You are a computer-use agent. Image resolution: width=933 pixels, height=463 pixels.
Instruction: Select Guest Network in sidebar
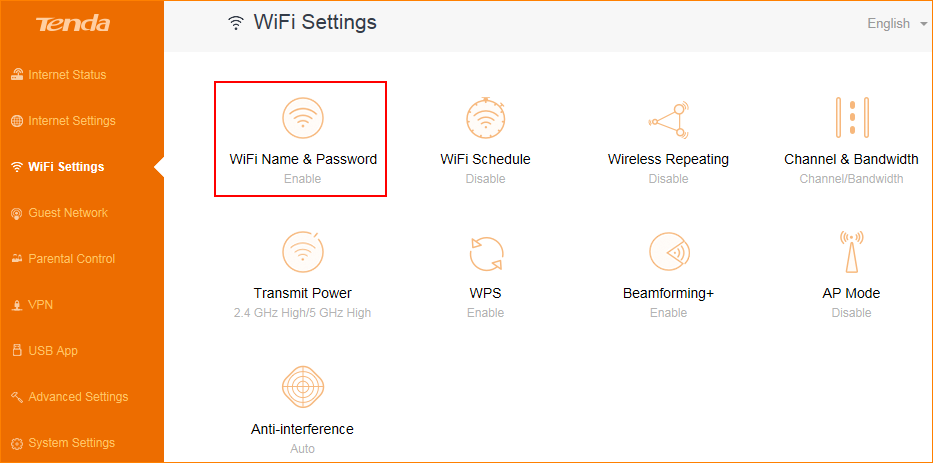tap(67, 213)
